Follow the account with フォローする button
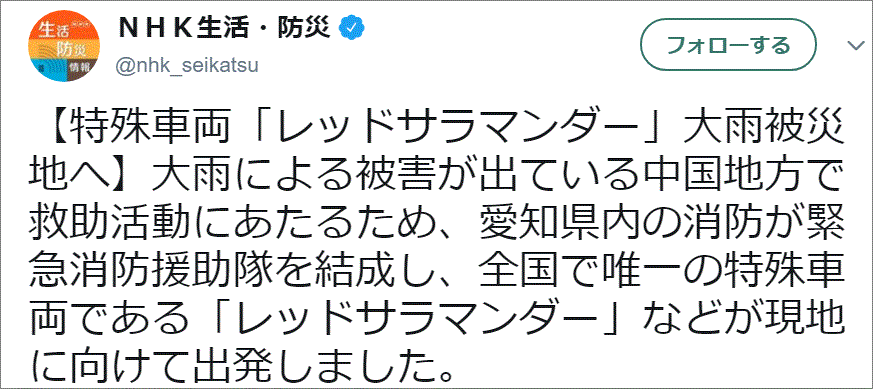 [728, 45]
